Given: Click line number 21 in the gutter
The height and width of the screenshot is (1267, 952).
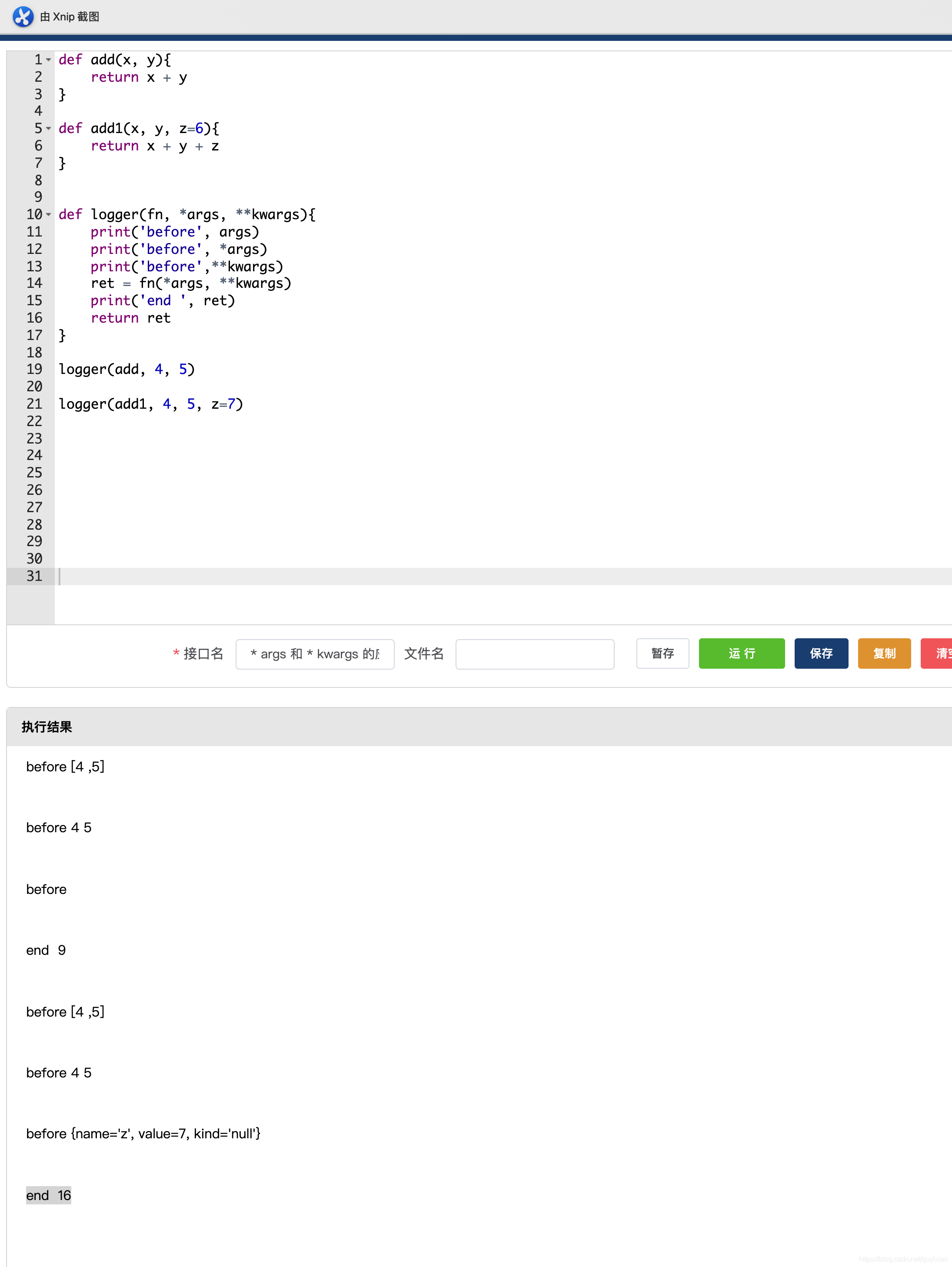Looking at the screenshot, I should (x=34, y=404).
